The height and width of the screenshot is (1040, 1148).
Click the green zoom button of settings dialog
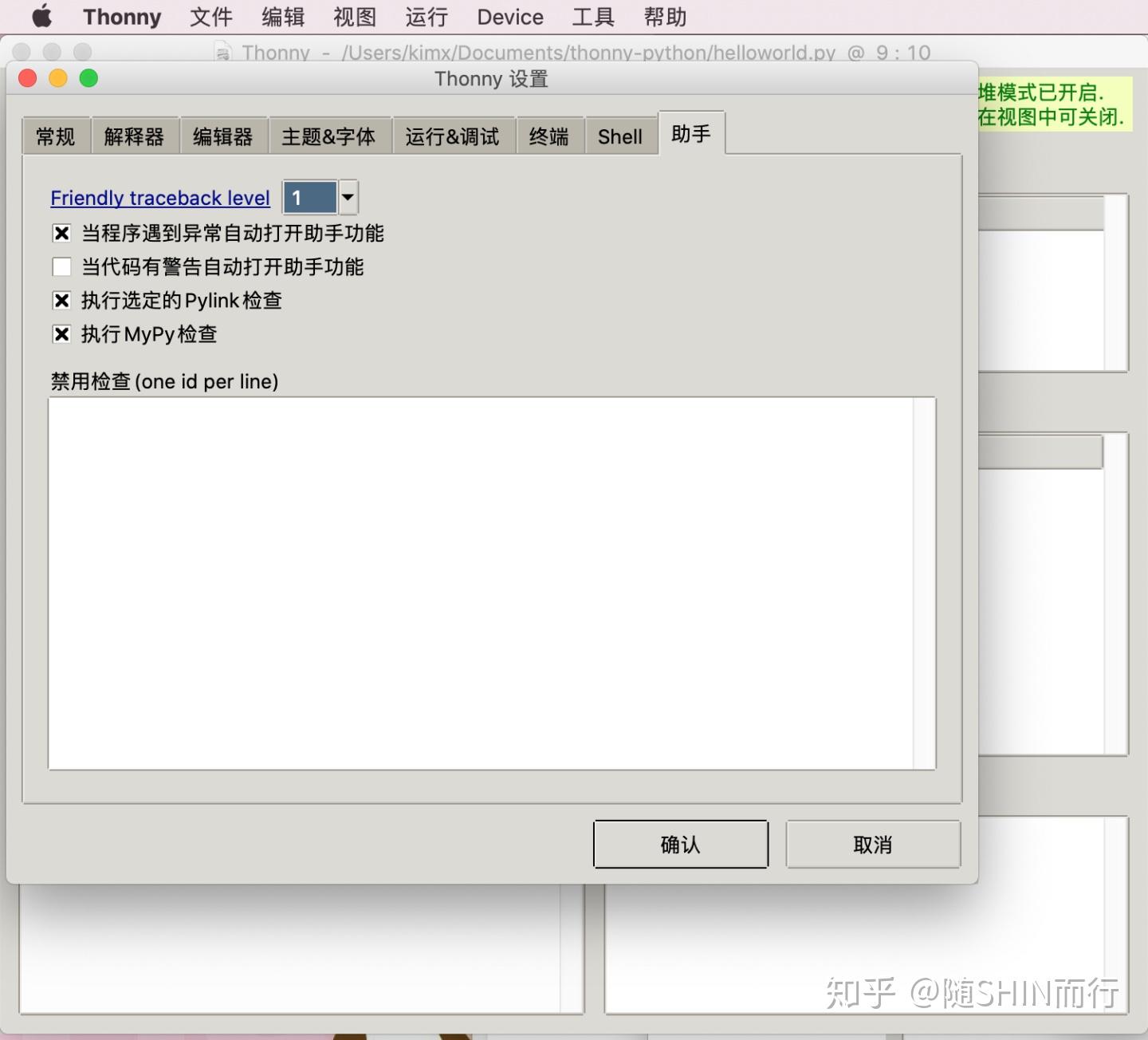coord(88,78)
